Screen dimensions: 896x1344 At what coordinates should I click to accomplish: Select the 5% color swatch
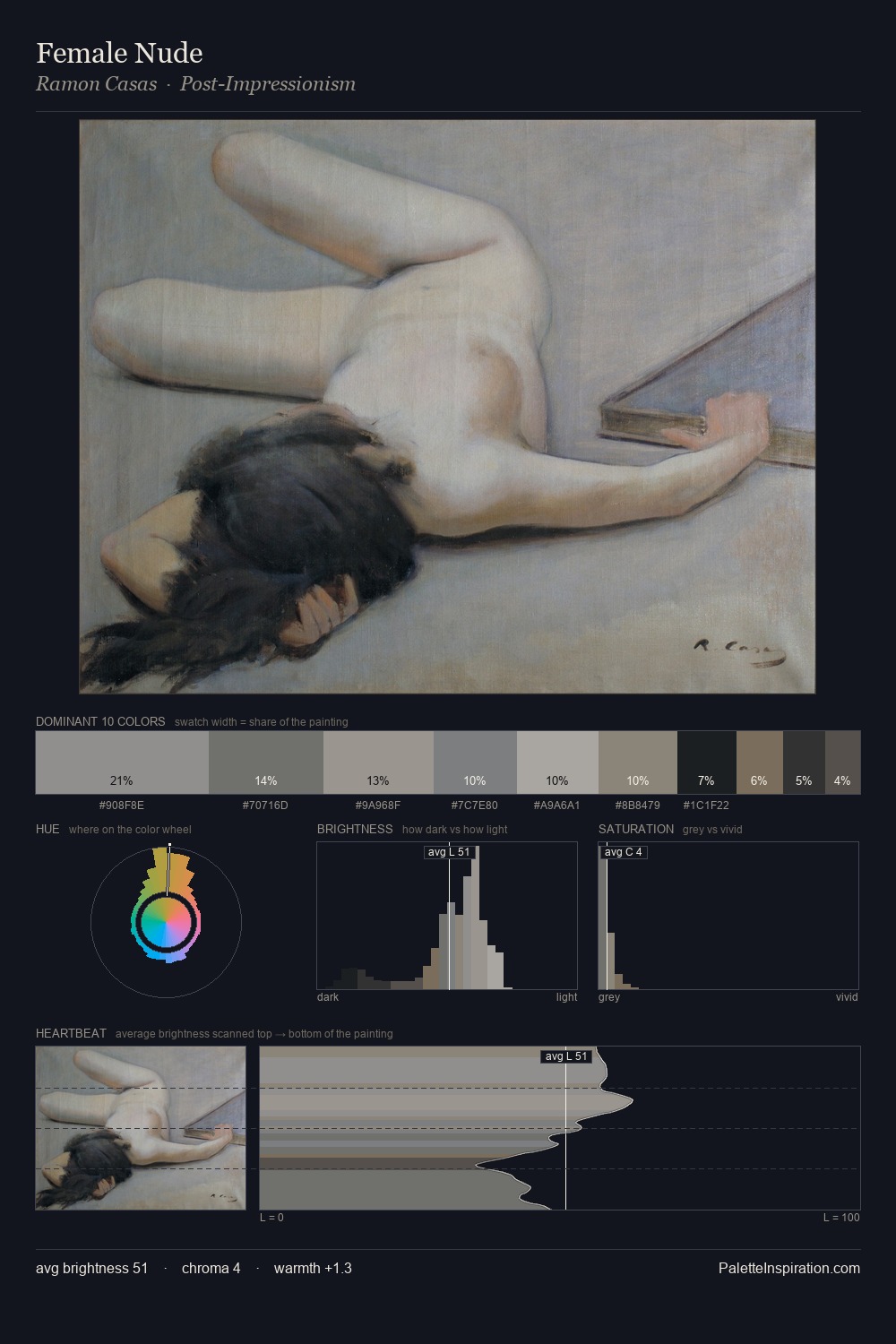click(x=804, y=762)
